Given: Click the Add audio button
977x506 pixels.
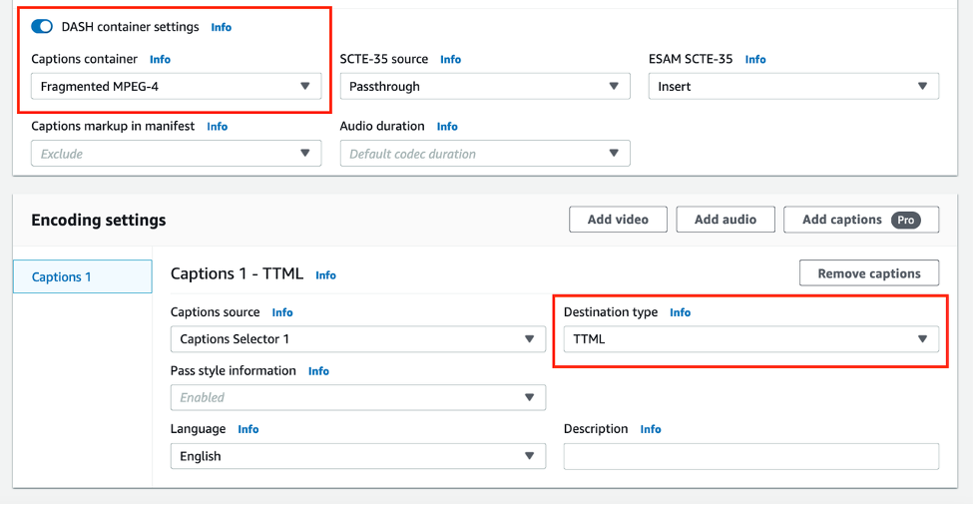Looking at the screenshot, I should [725, 219].
